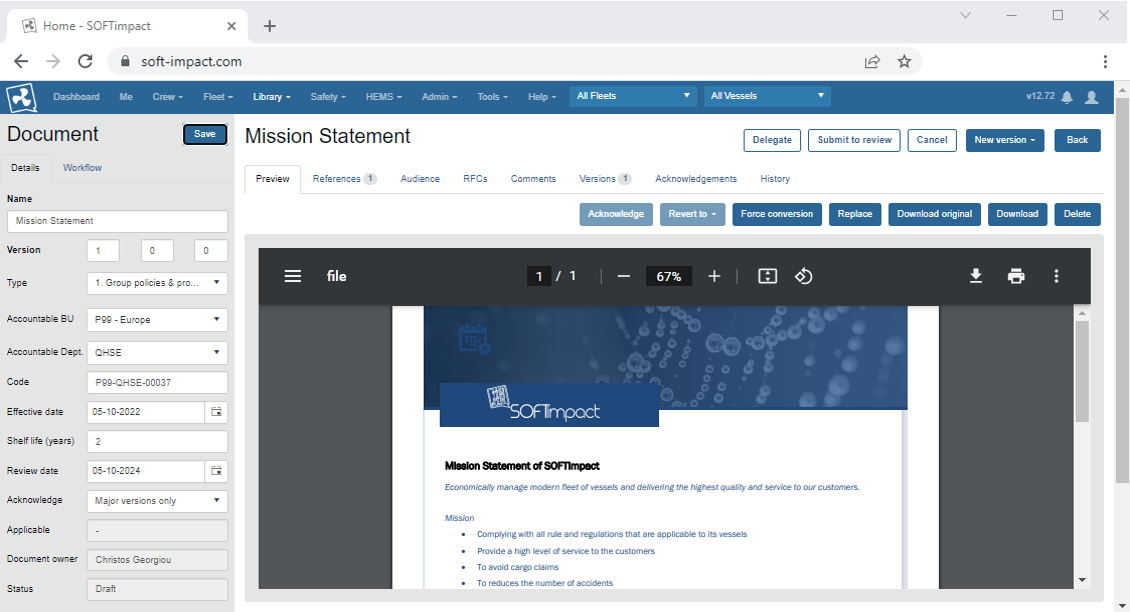Go to Dashboard

76,97
